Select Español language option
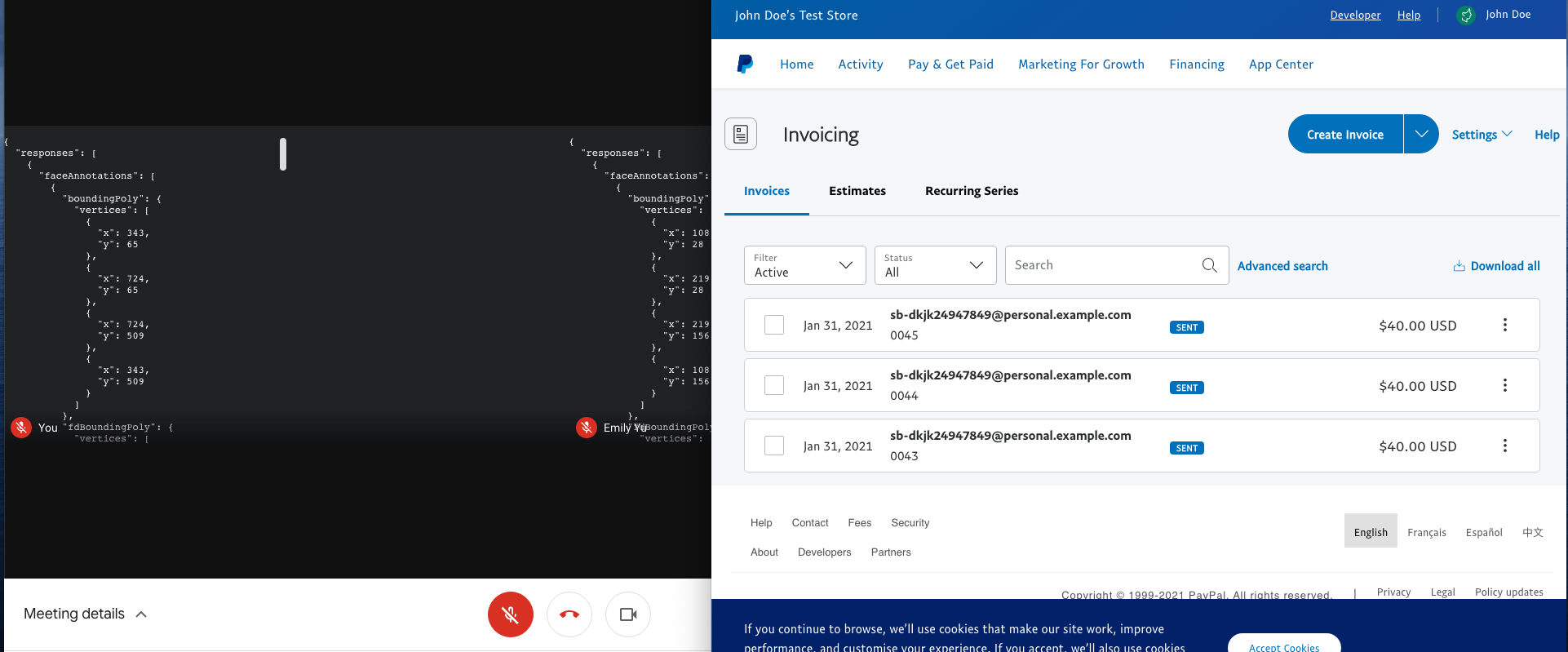 1484,532
